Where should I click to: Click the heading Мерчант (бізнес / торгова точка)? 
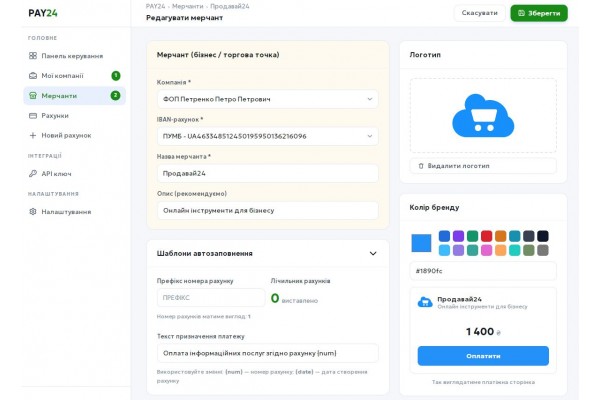(x=218, y=55)
